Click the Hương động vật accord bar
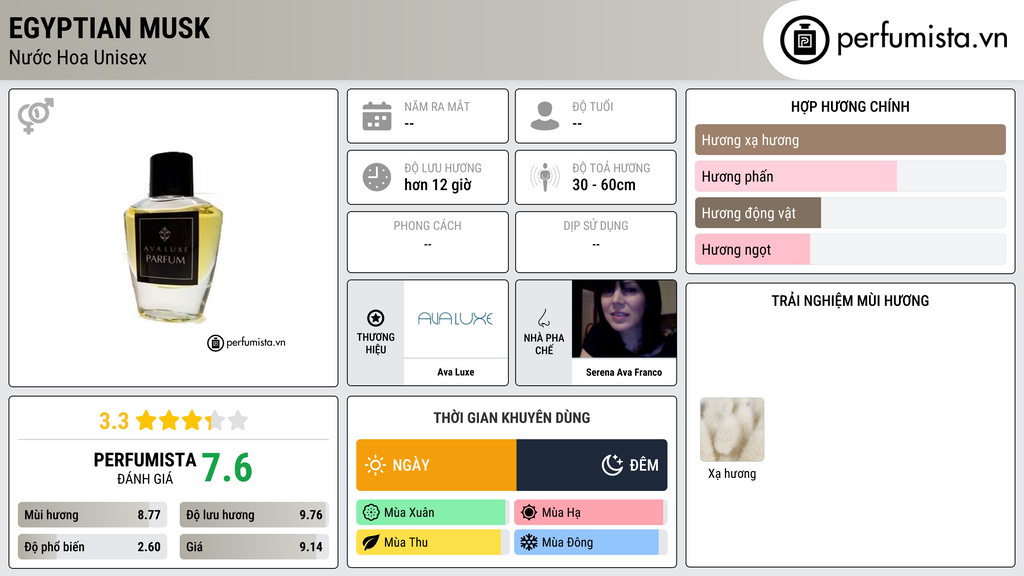Screen dimensions: 1024x576 coord(850,213)
